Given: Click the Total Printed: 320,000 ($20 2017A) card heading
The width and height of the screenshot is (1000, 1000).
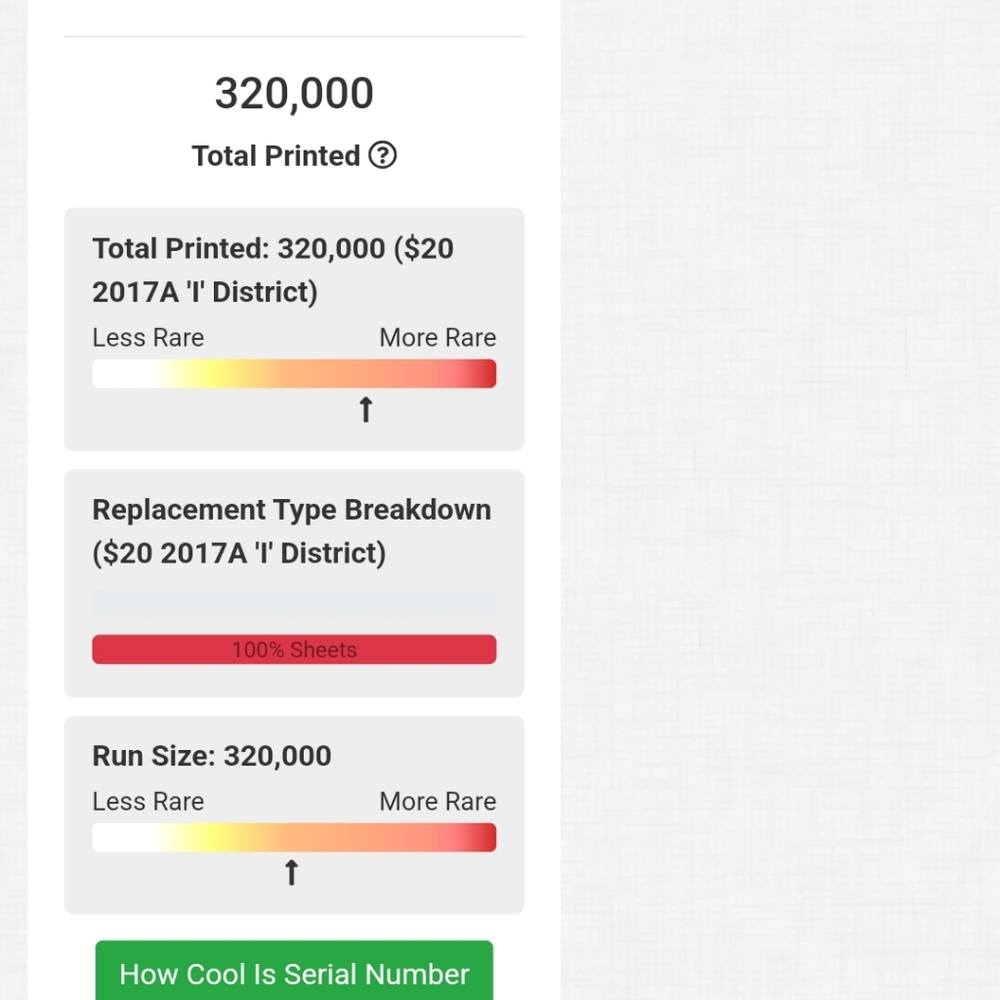Looking at the screenshot, I should [273, 270].
